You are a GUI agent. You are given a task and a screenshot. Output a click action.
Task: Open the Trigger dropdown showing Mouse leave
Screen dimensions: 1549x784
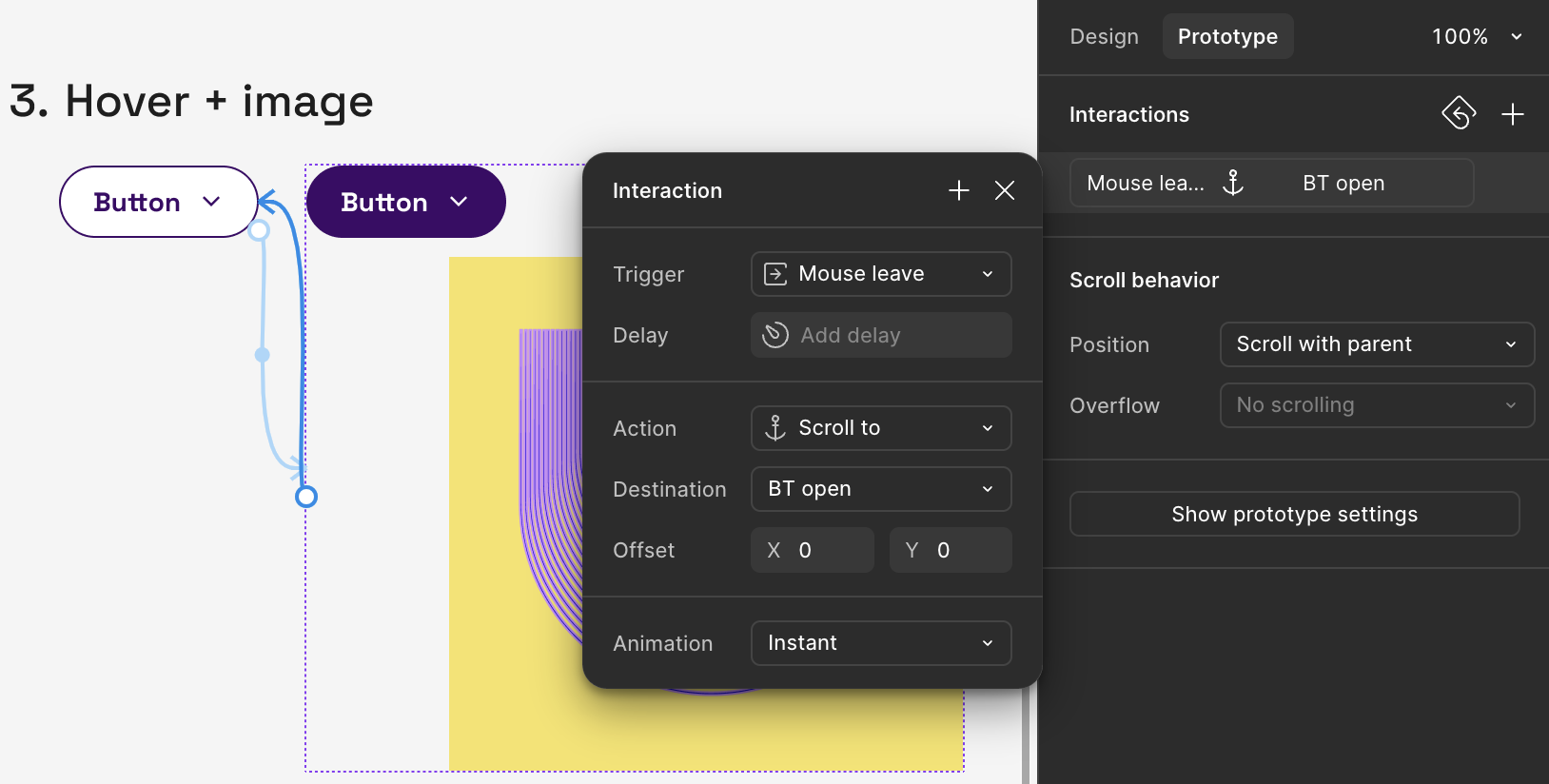(880, 274)
